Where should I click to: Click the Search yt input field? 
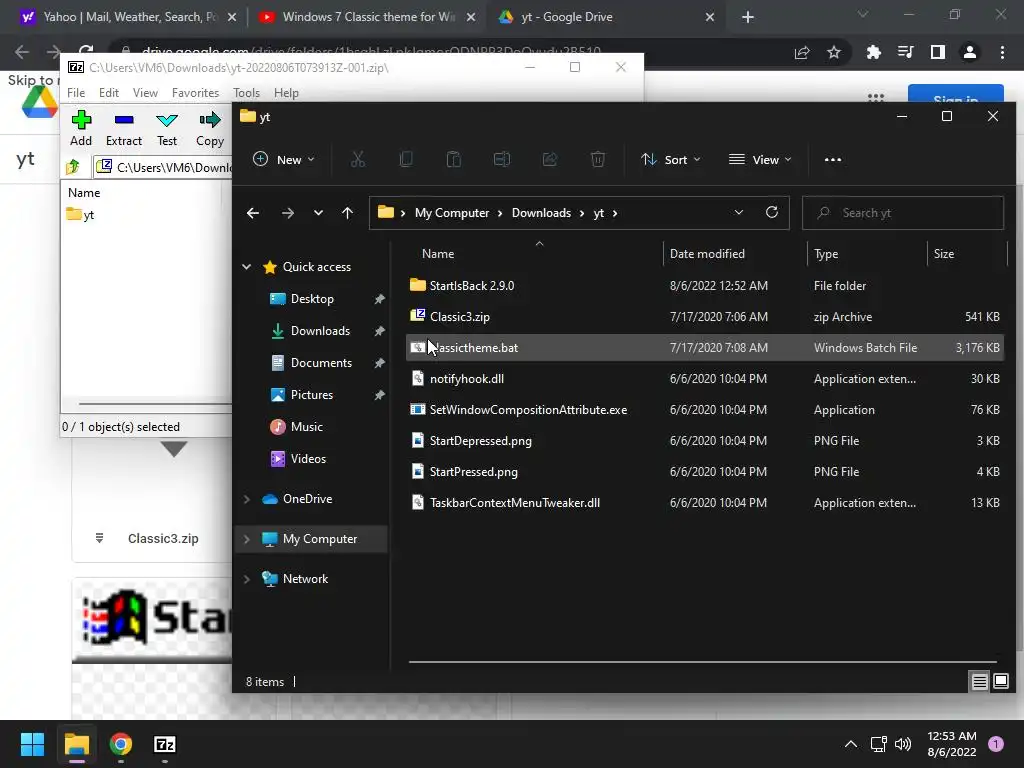(903, 213)
